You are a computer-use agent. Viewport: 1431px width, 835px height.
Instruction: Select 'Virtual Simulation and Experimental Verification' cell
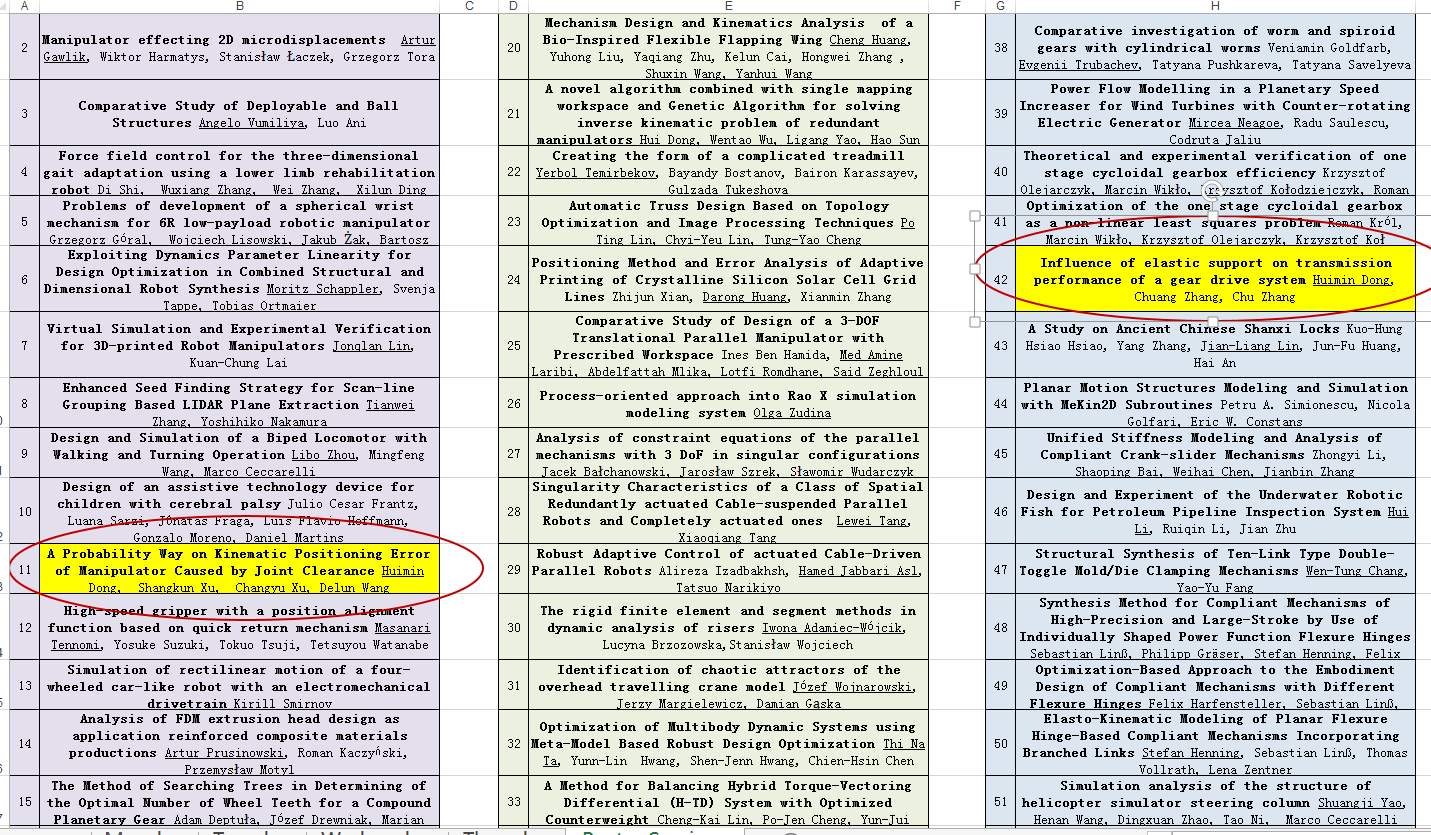pyautogui.click(x=239, y=345)
